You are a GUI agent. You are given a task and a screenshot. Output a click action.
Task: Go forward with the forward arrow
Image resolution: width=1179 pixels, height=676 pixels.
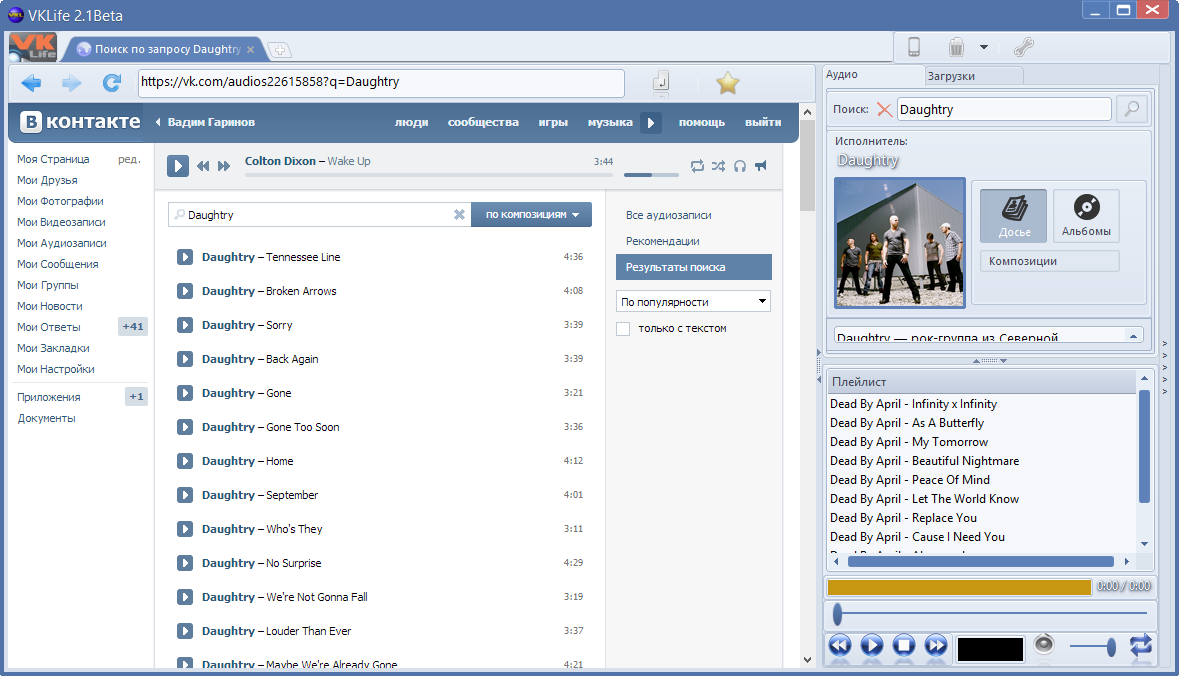[x=71, y=83]
